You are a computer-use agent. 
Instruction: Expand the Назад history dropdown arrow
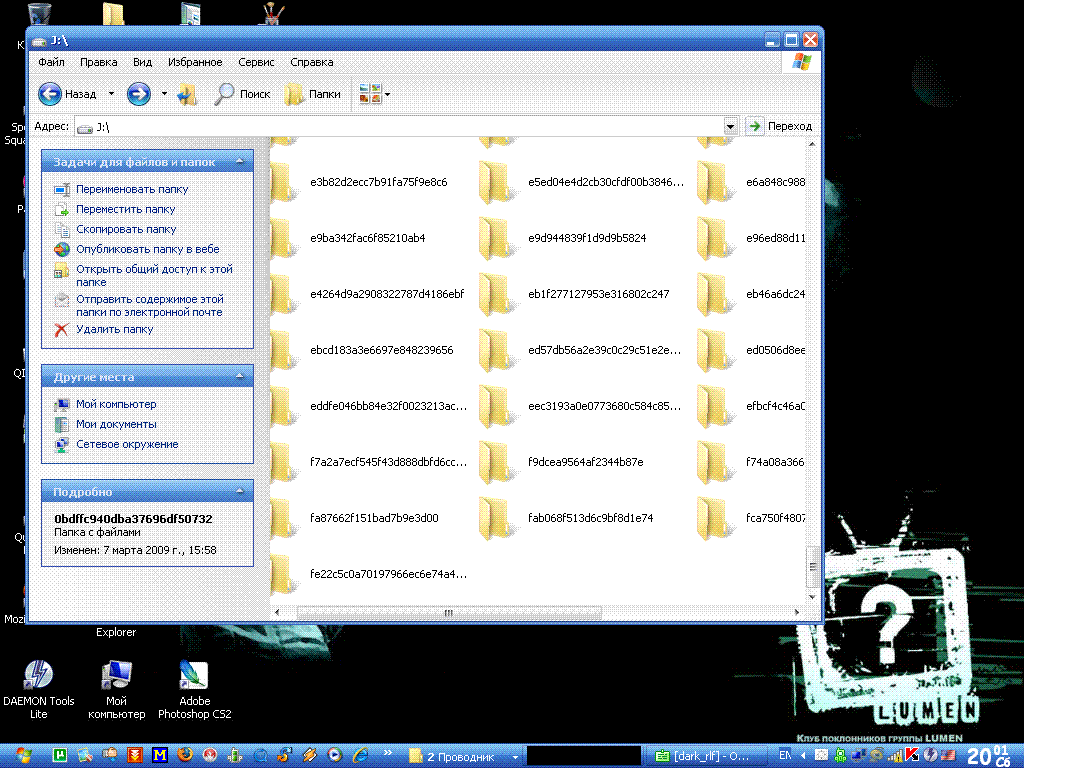tap(111, 94)
